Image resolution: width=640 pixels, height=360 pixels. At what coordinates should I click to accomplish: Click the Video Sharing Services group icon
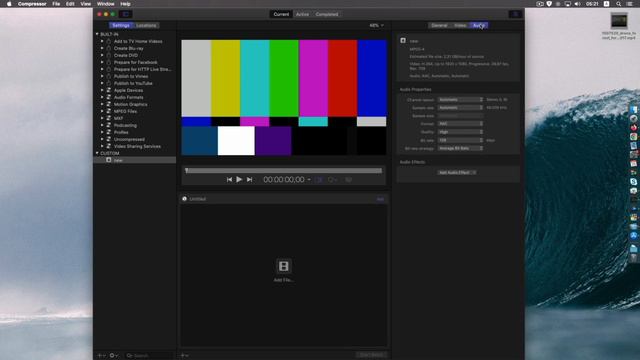(109, 146)
